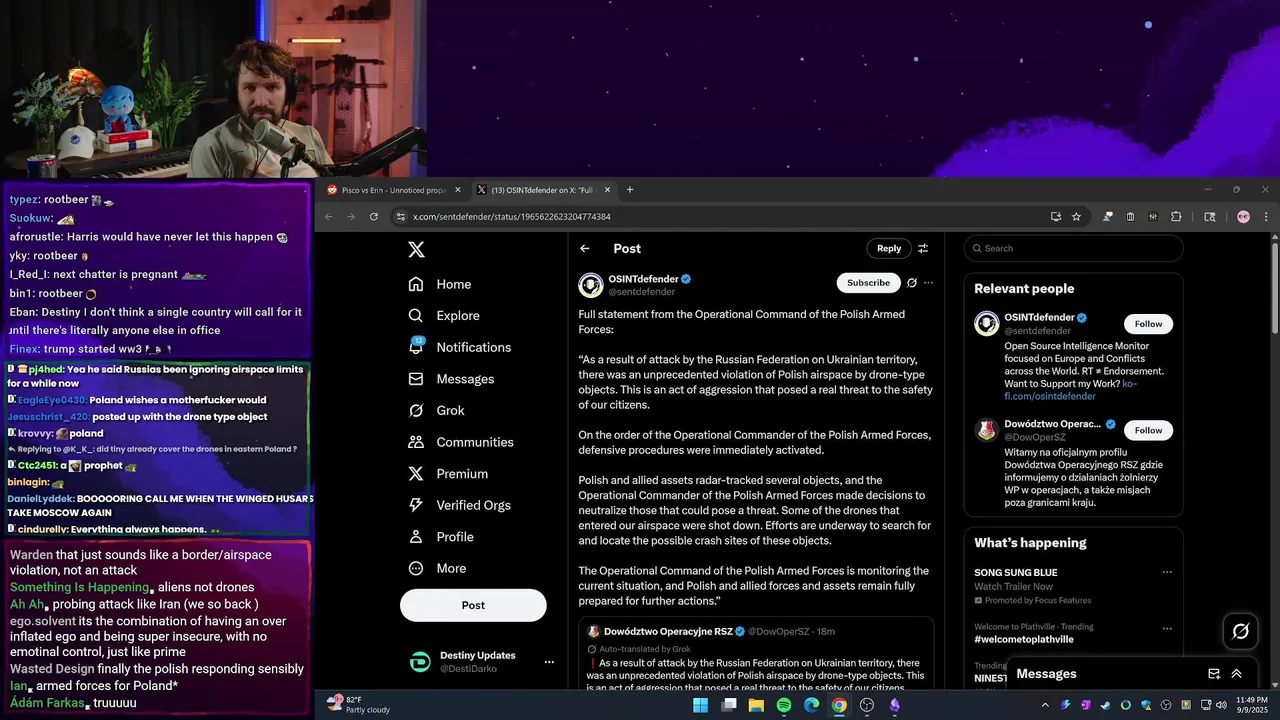Open a new browser tab
The image size is (1280, 720).
629,190
